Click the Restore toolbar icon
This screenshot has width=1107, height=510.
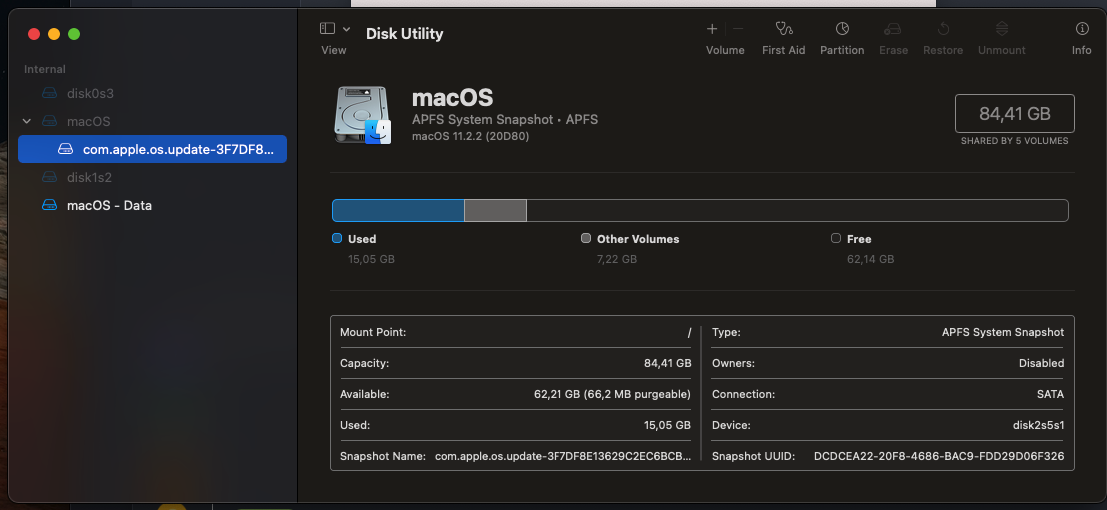(943, 29)
